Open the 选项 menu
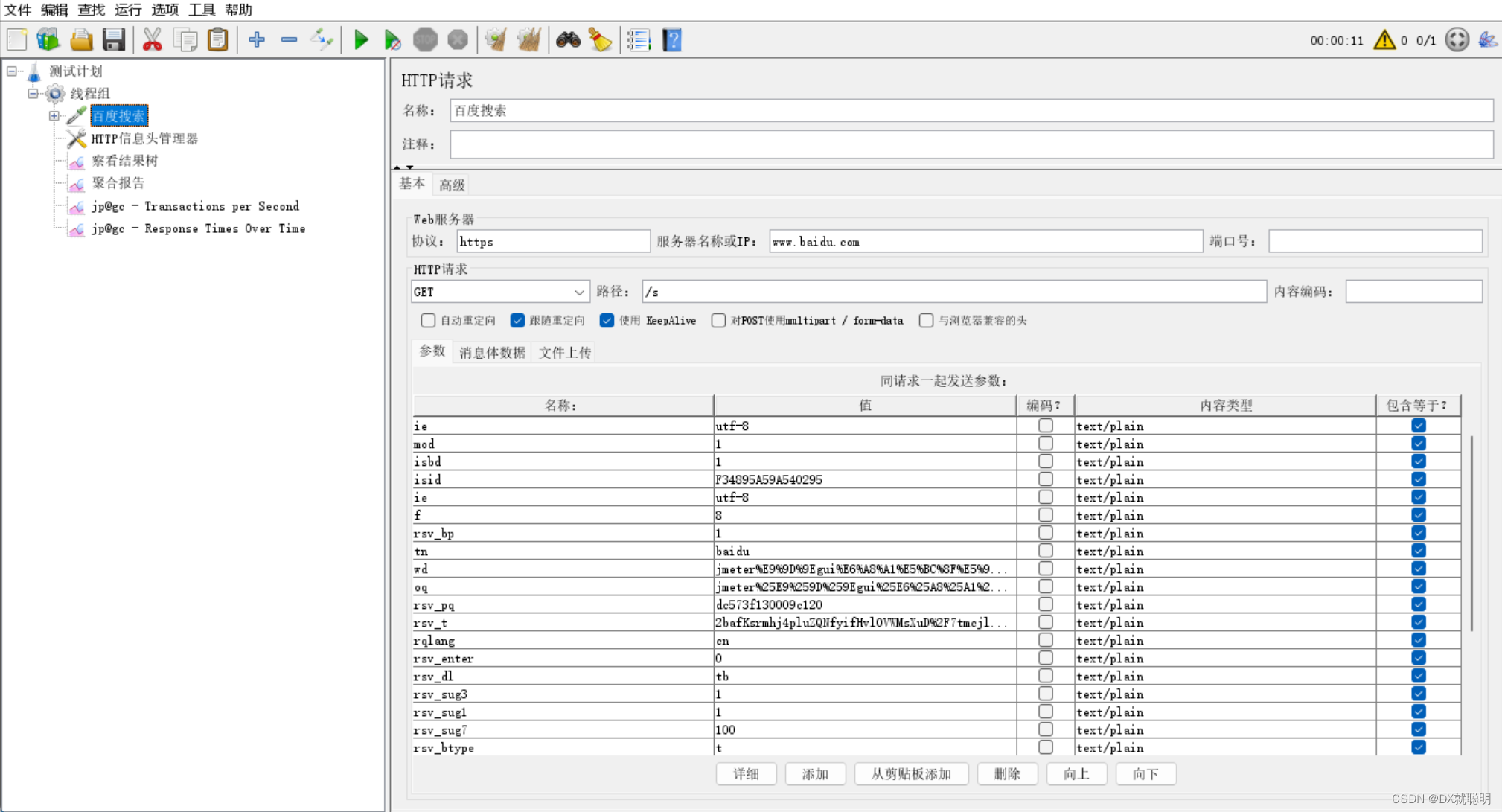 [x=165, y=10]
